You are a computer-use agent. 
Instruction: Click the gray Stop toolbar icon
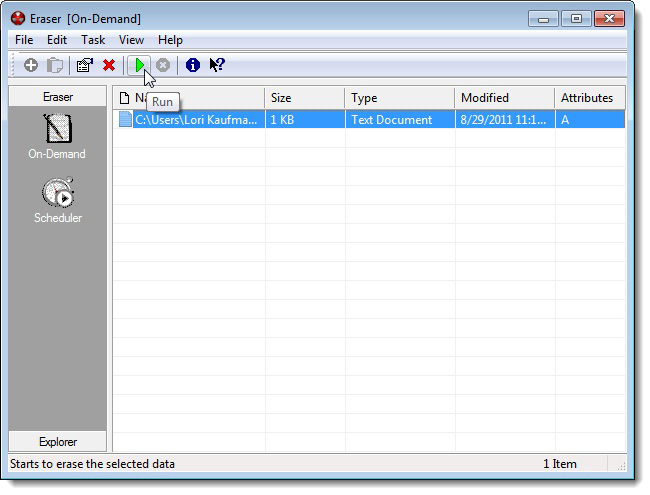click(163, 65)
